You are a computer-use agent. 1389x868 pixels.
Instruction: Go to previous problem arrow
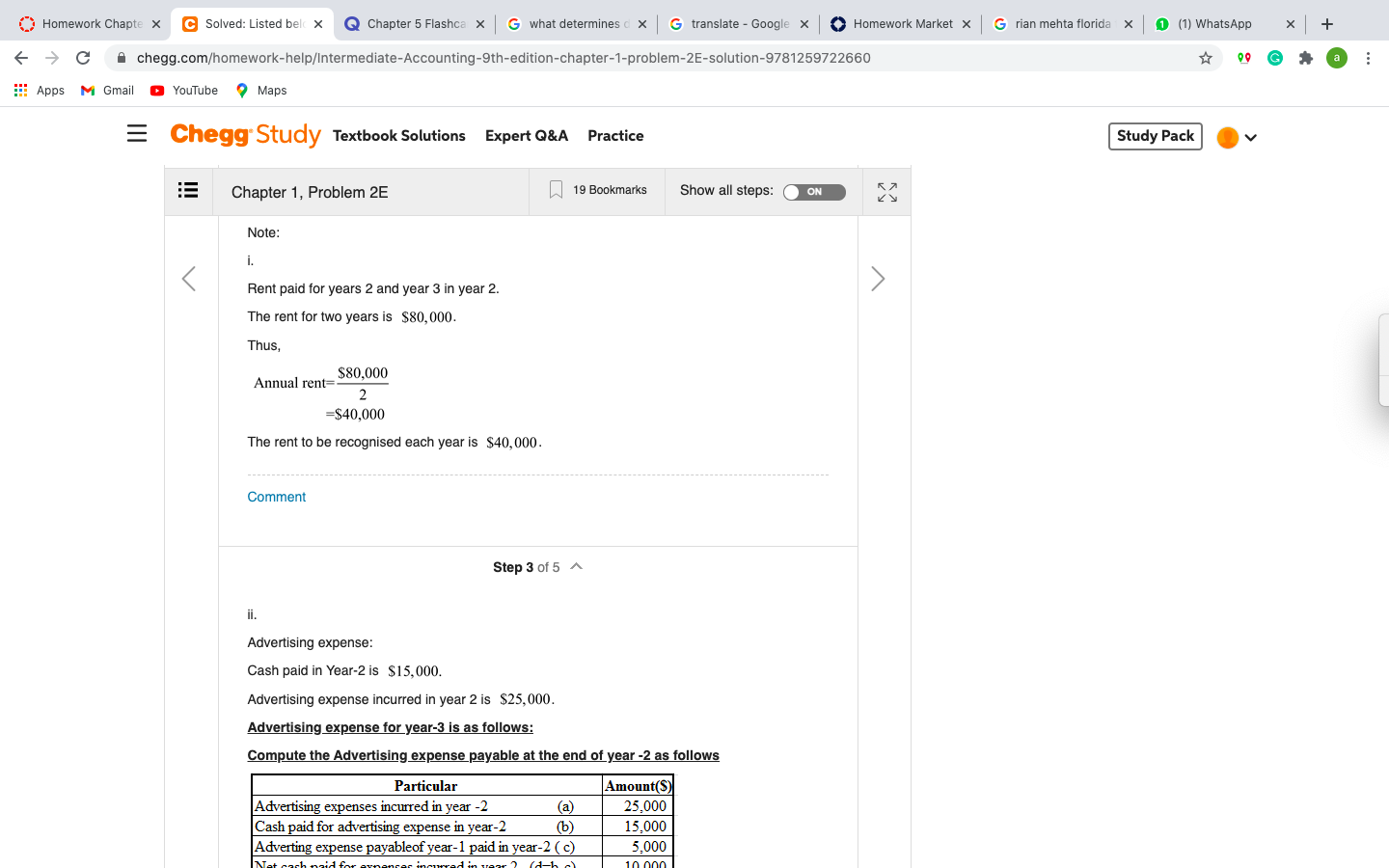[189, 279]
